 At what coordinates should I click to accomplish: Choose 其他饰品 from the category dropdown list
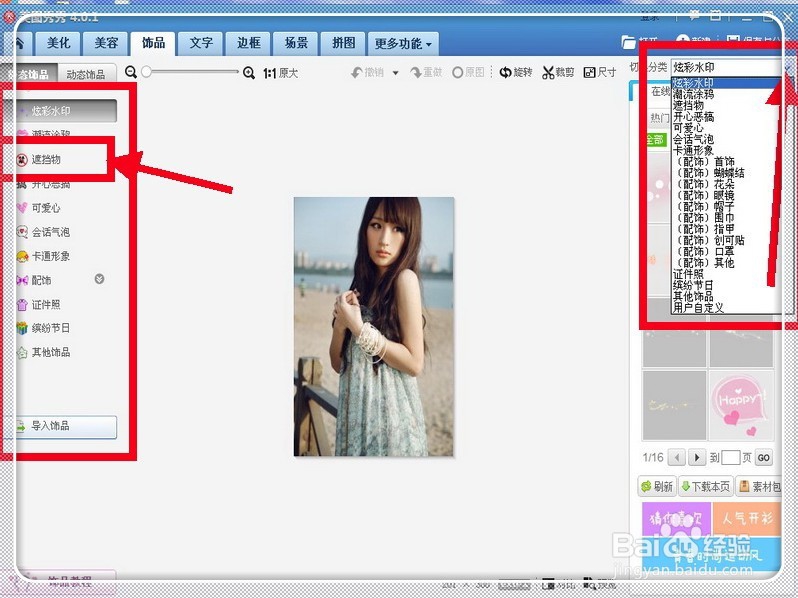click(x=693, y=296)
